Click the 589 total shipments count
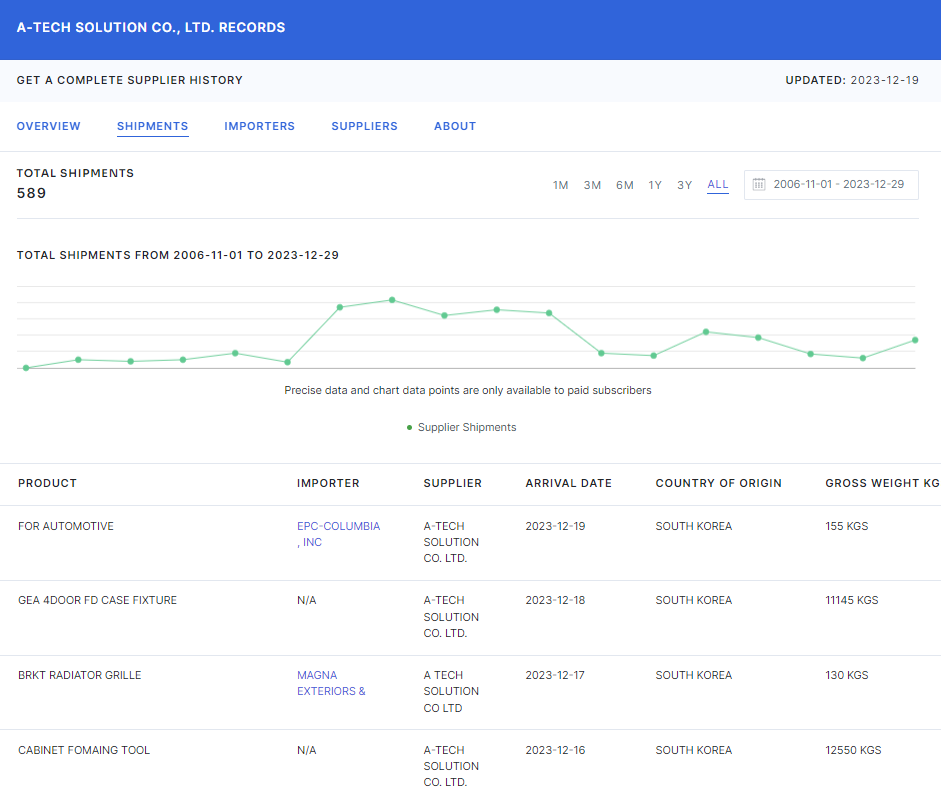The height and width of the screenshot is (796, 941). tap(31, 193)
